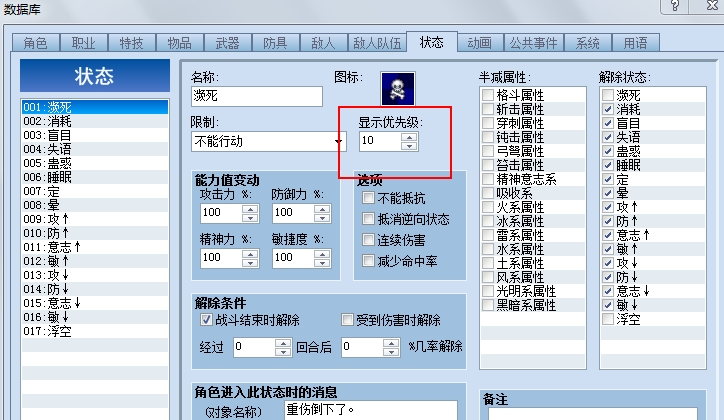Screen dimensions: 724x420
Task: Select state 011:意志↑ in list
Action: (x=95, y=247)
